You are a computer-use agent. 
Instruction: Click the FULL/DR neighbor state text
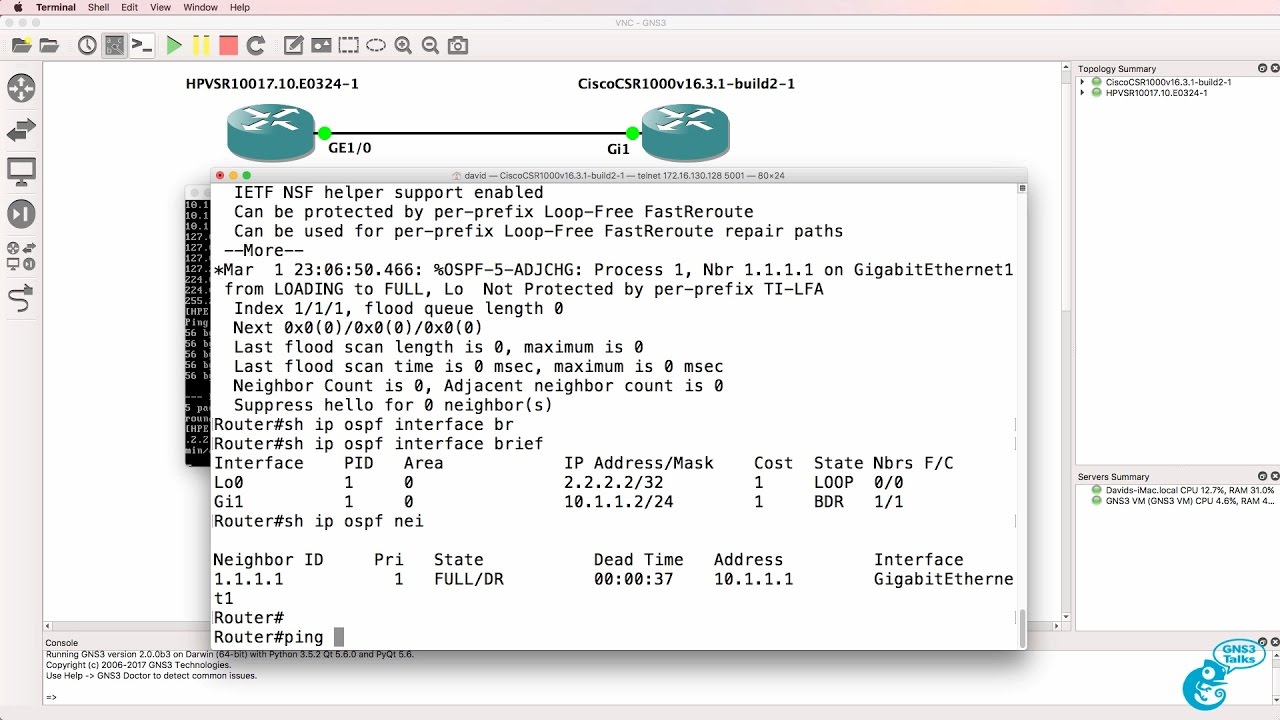pyautogui.click(x=469, y=579)
